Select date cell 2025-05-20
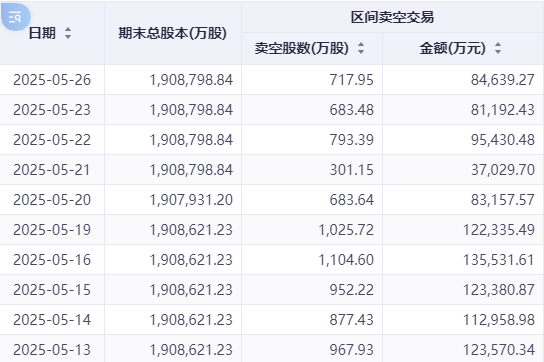The height and width of the screenshot is (362, 544). click(52, 200)
